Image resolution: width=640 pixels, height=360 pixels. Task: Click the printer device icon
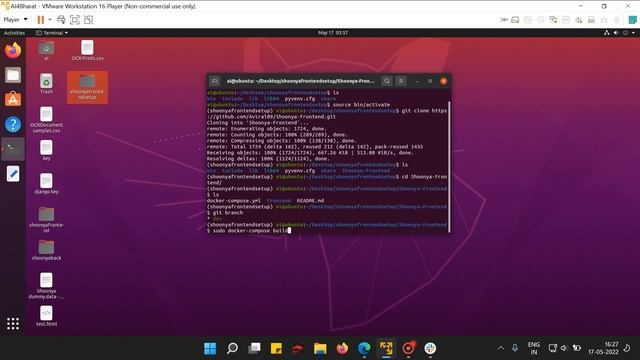point(591,20)
